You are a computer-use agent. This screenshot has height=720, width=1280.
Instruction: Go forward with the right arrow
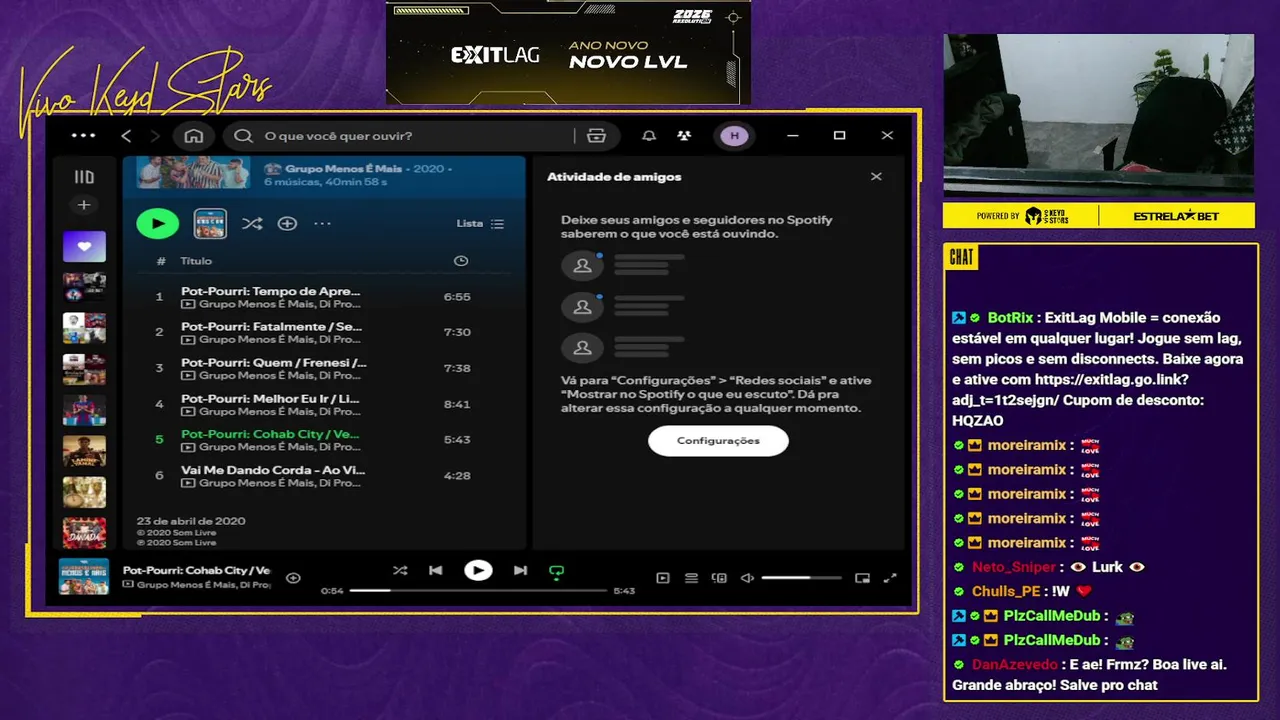coord(155,136)
